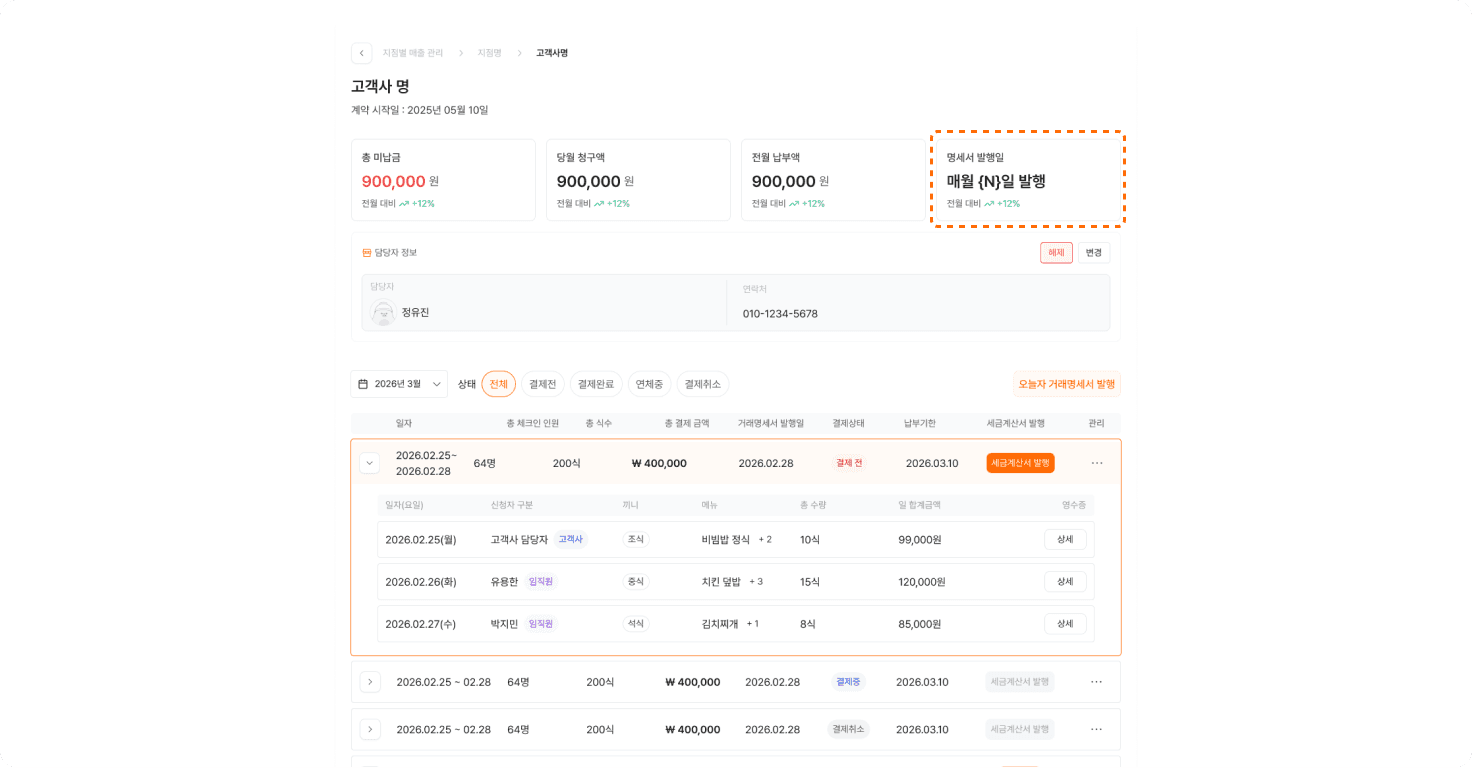The height and width of the screenshot is (768, 1472).
Task: Click 상세 button for 2026.02.27(수)
Action: click(x=1065, y=624)
